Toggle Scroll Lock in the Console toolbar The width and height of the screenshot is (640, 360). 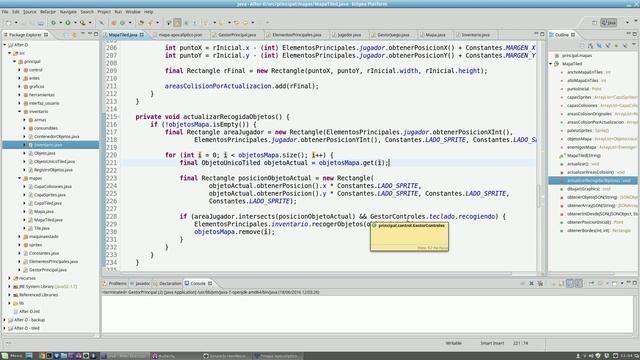(x=562, y=283)
